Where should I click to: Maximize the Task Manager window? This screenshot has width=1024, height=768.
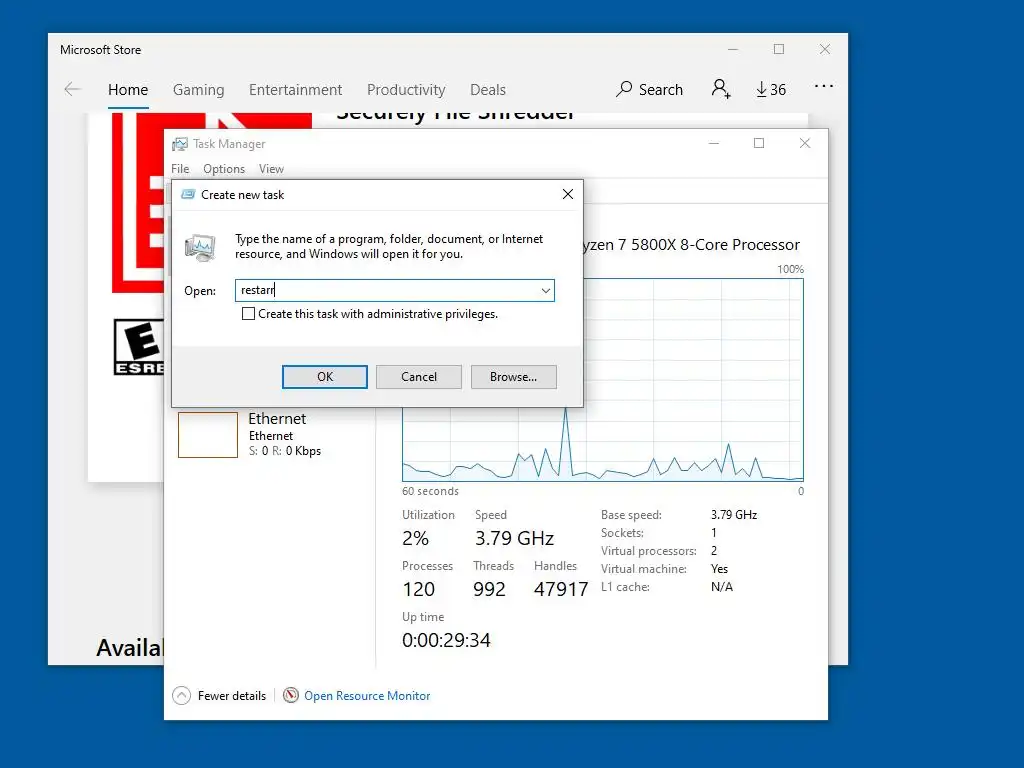pos(759,144)
